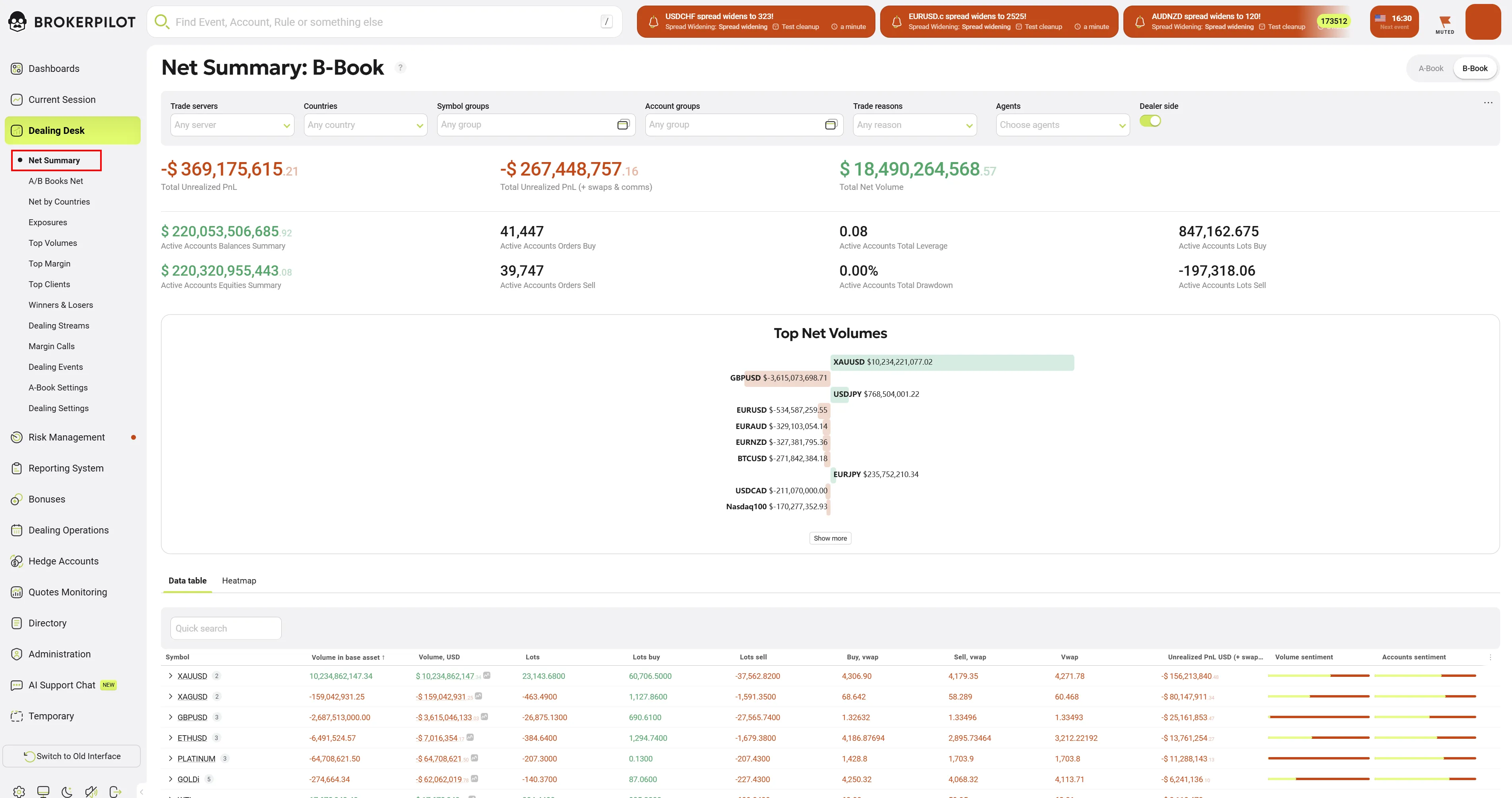The image size is (1512, 798).
Task: Select the B-Book toggle option
Action: tap(1474, 68)
